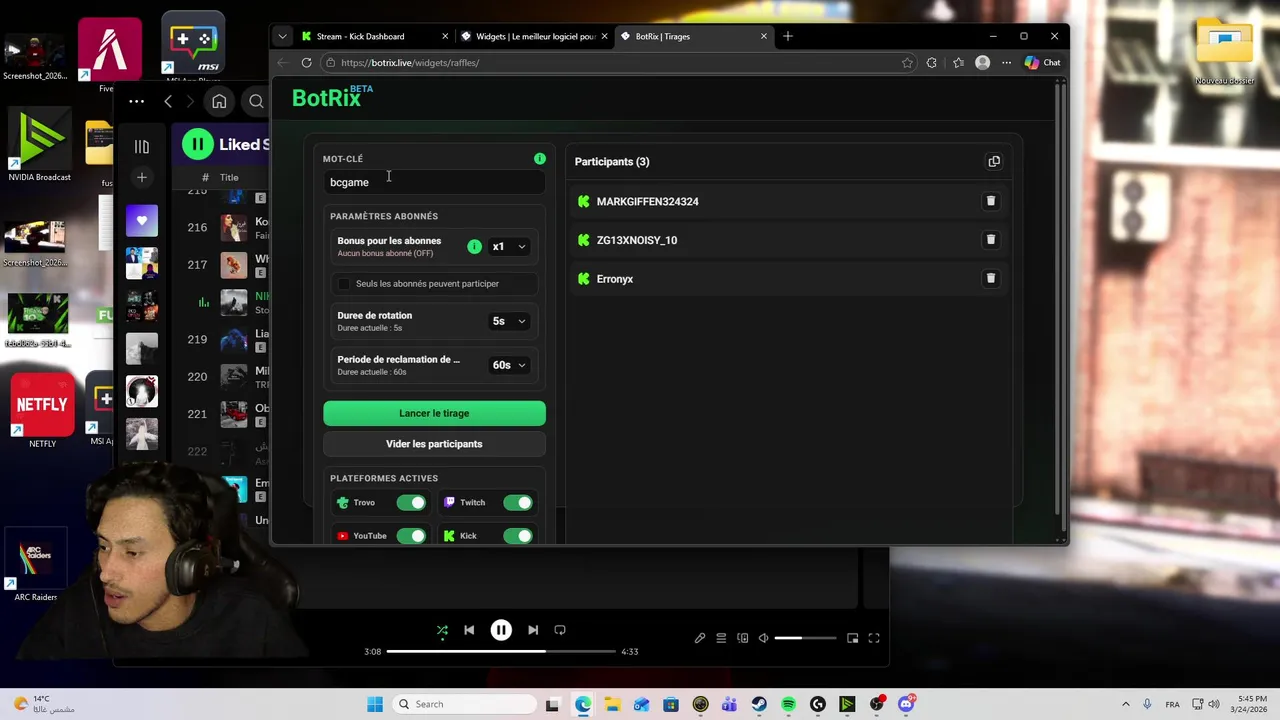
Task: Check Seuls les abonnés peuvent participer
Action: tap(344, 284)
